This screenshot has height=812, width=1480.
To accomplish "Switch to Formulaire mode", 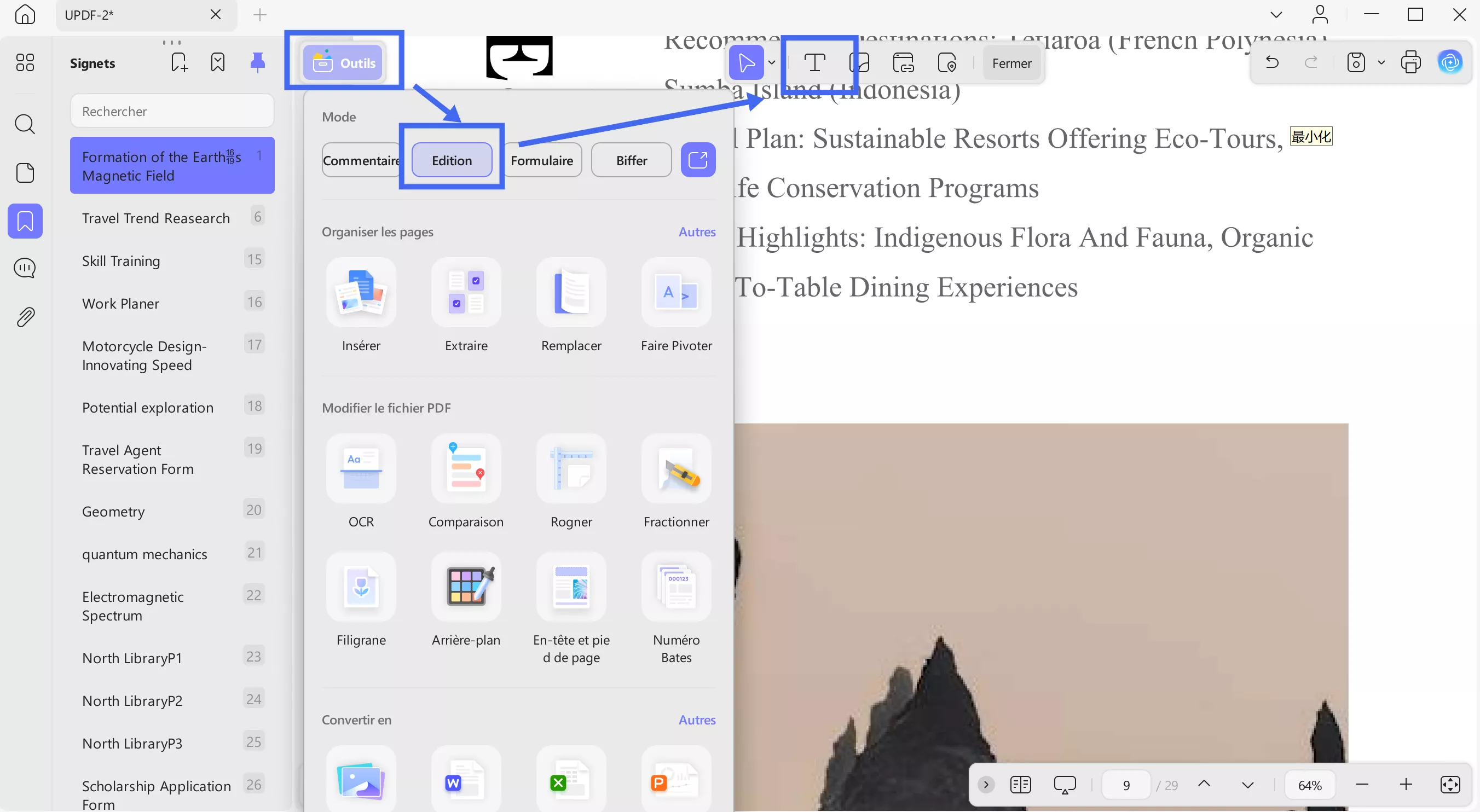I will point(542,160).
